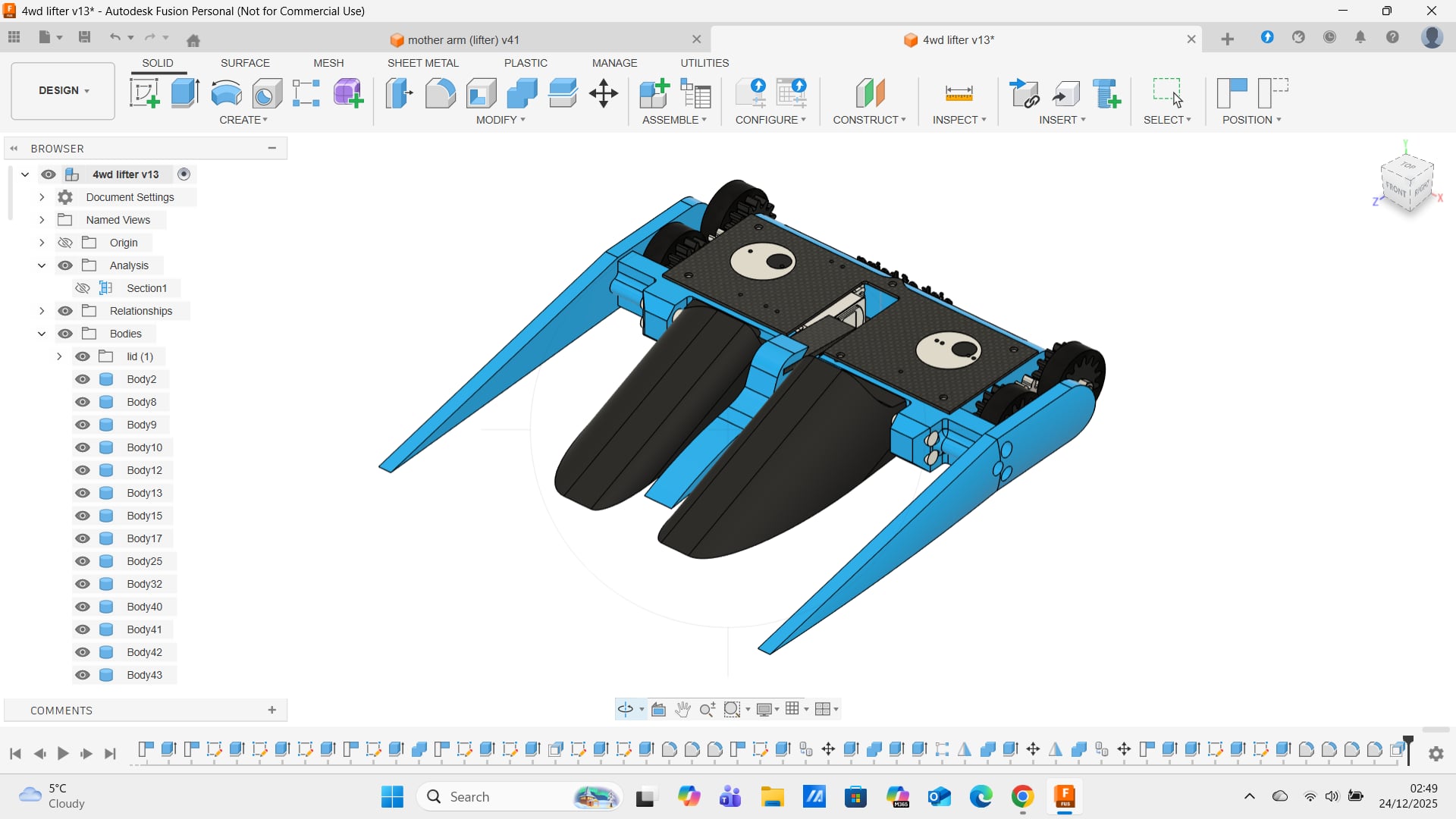This screenshot has height=819, width=1456.
Task: Select the Pan hand icon
Action: tap(682, 709)
